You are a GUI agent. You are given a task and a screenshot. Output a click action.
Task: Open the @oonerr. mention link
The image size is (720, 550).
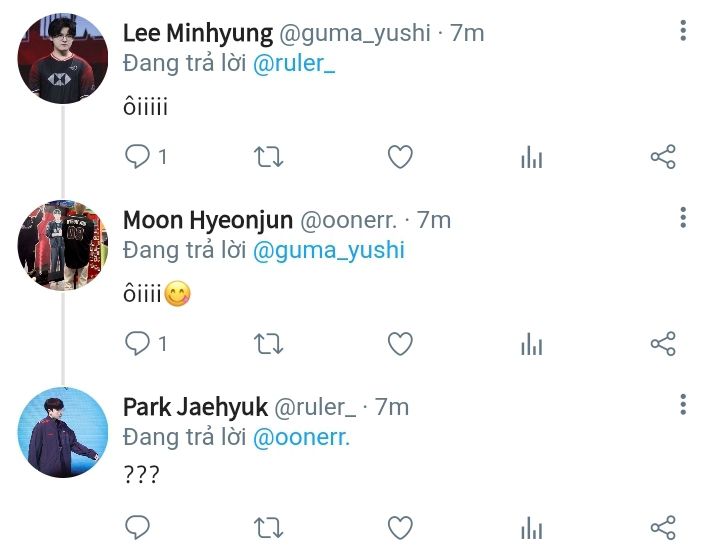coord(301,437)
